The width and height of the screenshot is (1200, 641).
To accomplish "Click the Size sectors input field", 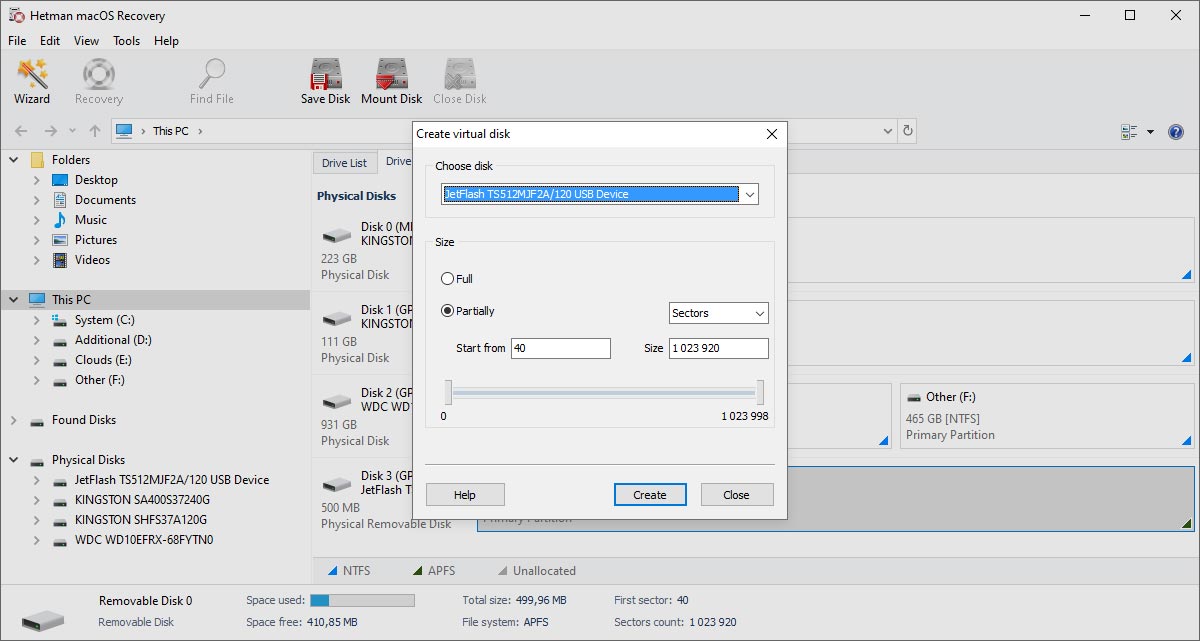I will tap(719, 348).
